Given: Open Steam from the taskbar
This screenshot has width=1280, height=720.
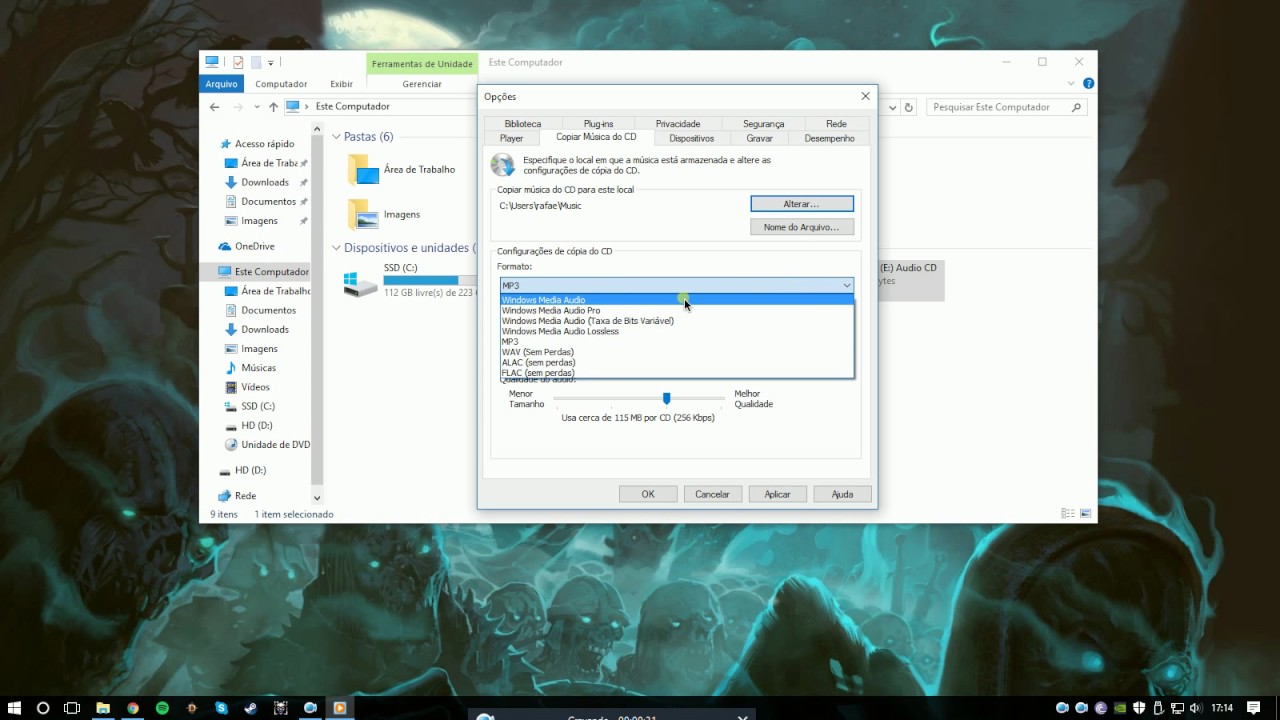Looking at the screenshot, I should [x=250, y=708].
